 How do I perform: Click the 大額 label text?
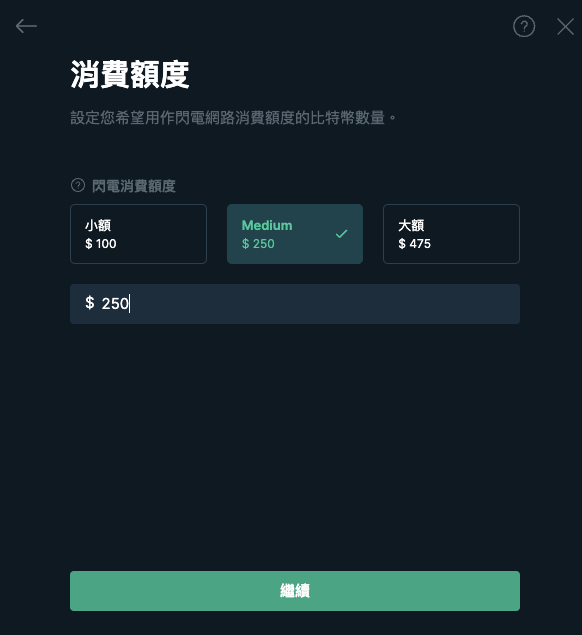click(x=411, y=225)
